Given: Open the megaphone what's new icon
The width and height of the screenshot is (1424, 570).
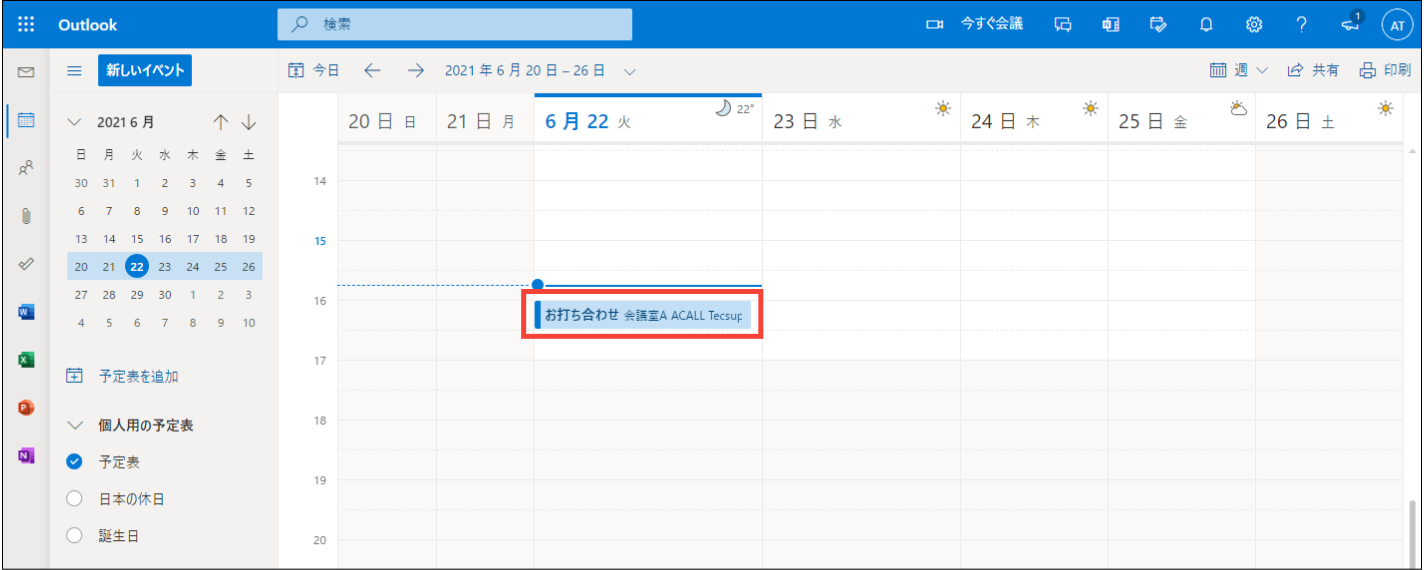Looking at the screenshot, I should click(x=1350, y=24).
